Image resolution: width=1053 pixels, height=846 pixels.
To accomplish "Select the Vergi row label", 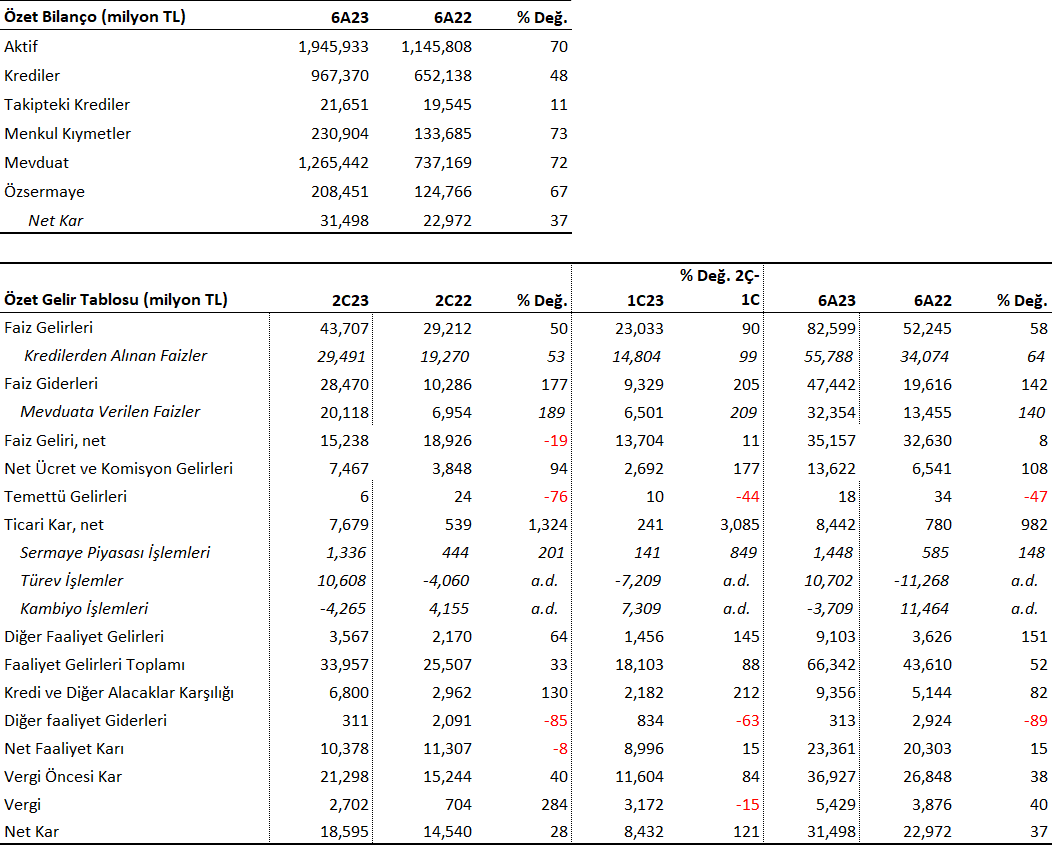I will click(x=22, y=805).
